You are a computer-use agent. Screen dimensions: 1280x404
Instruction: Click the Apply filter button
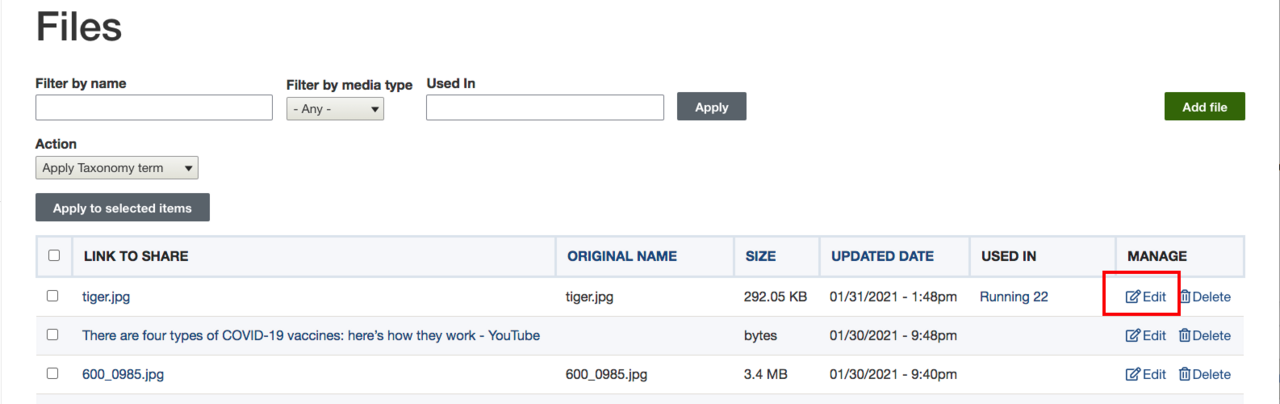[x=711, y=107]
